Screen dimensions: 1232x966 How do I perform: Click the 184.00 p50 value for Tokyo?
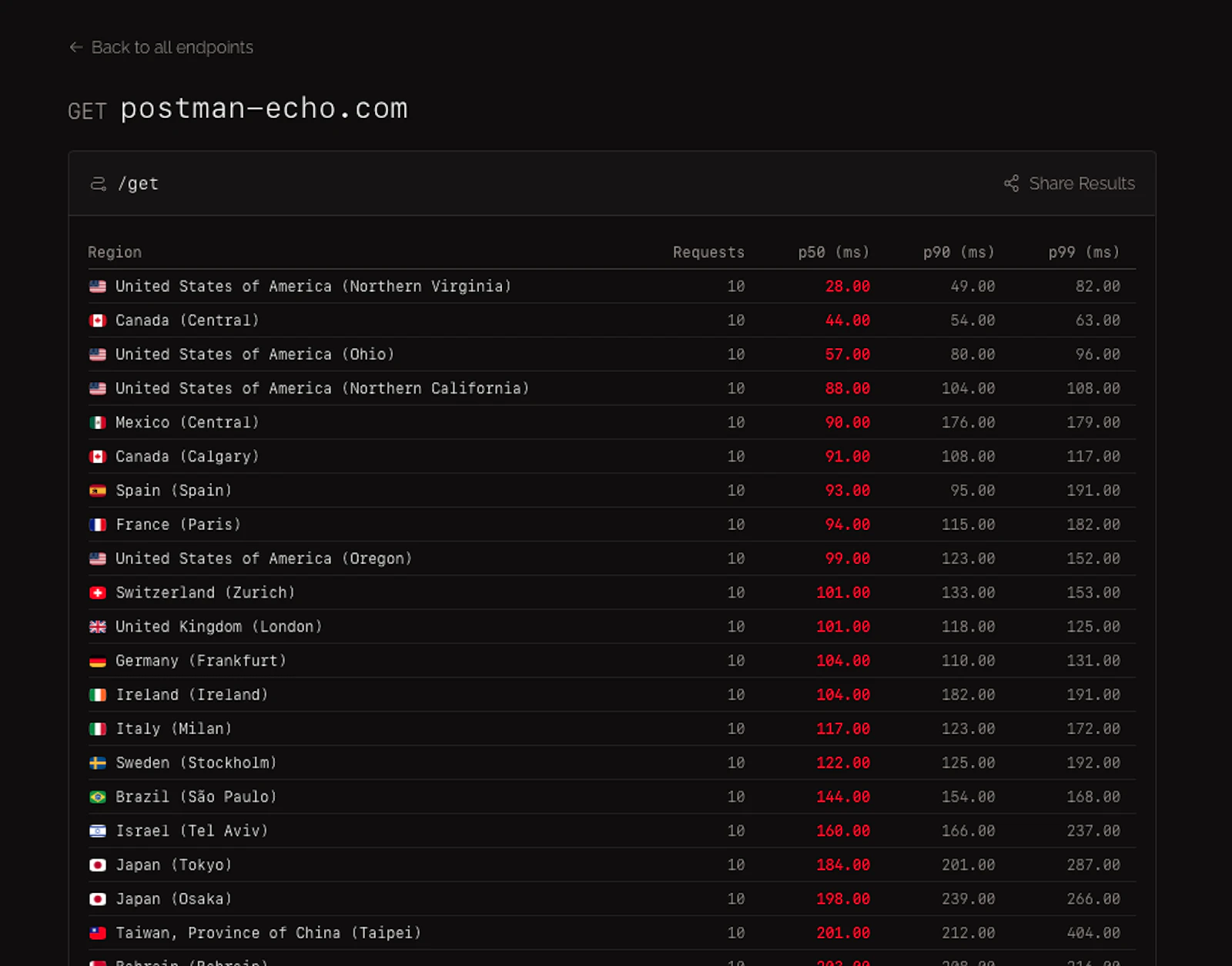[x=843, y=865]
